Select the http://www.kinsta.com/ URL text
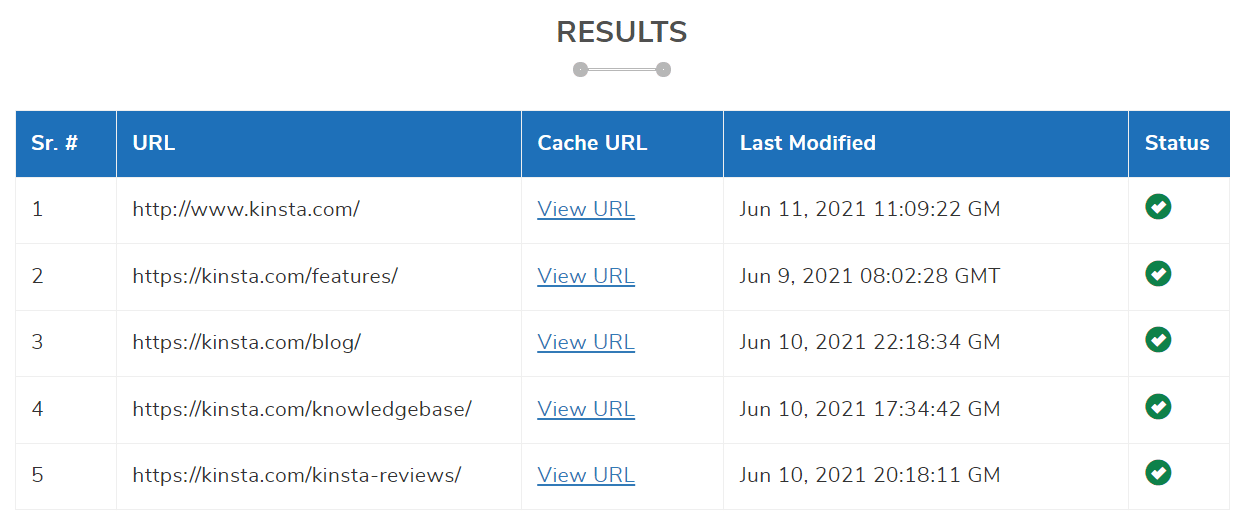The height and width of the screenshot is (521, 1239). (x=246, y=209)
